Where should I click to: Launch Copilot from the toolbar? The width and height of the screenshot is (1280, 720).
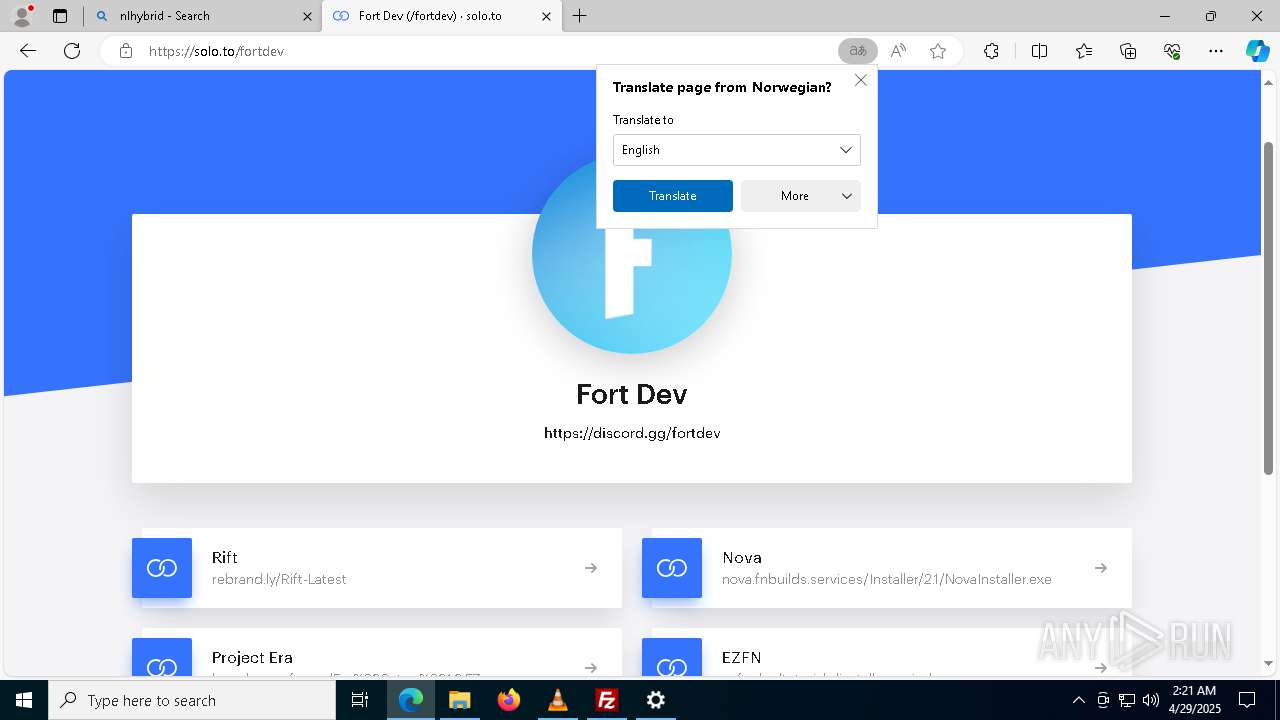tap(1257, 51)
